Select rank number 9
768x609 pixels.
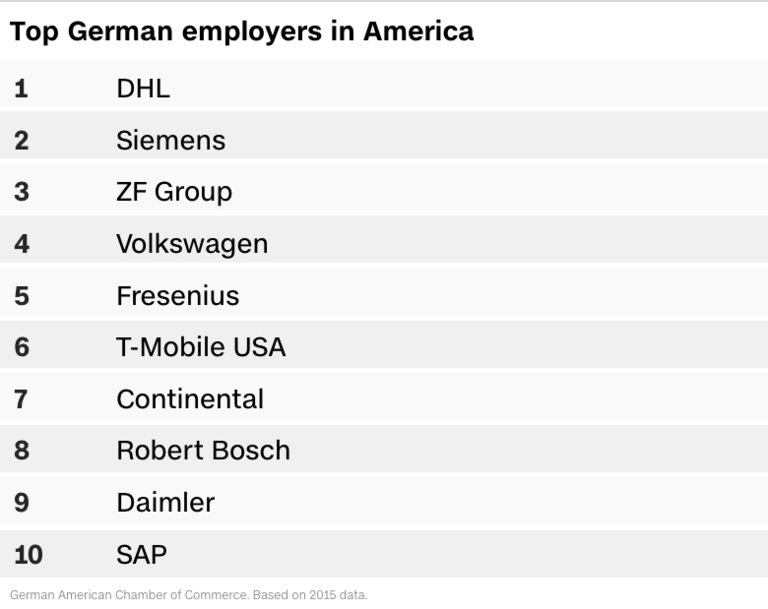21,502
